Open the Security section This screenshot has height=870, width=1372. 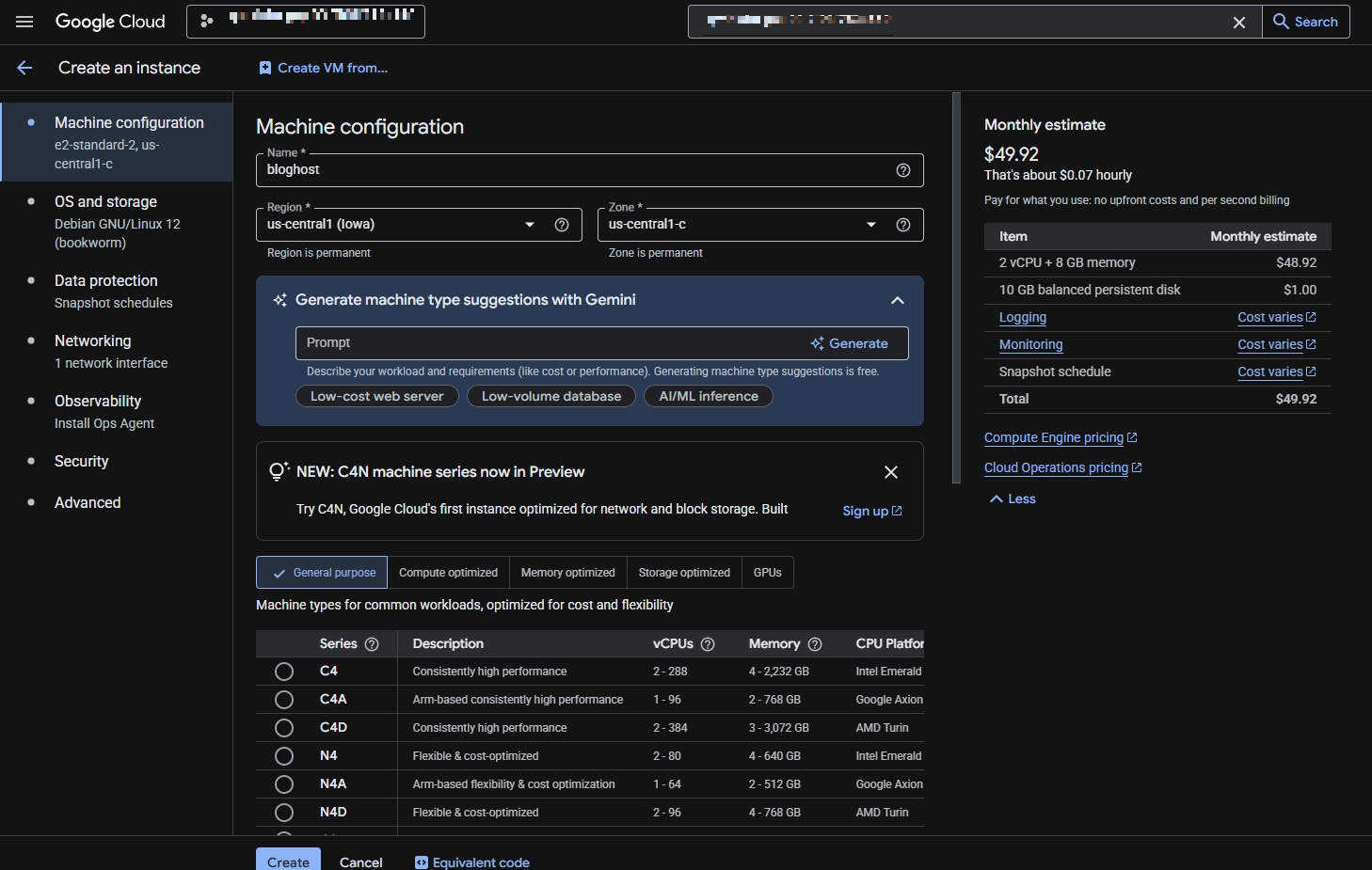point(117,462)
